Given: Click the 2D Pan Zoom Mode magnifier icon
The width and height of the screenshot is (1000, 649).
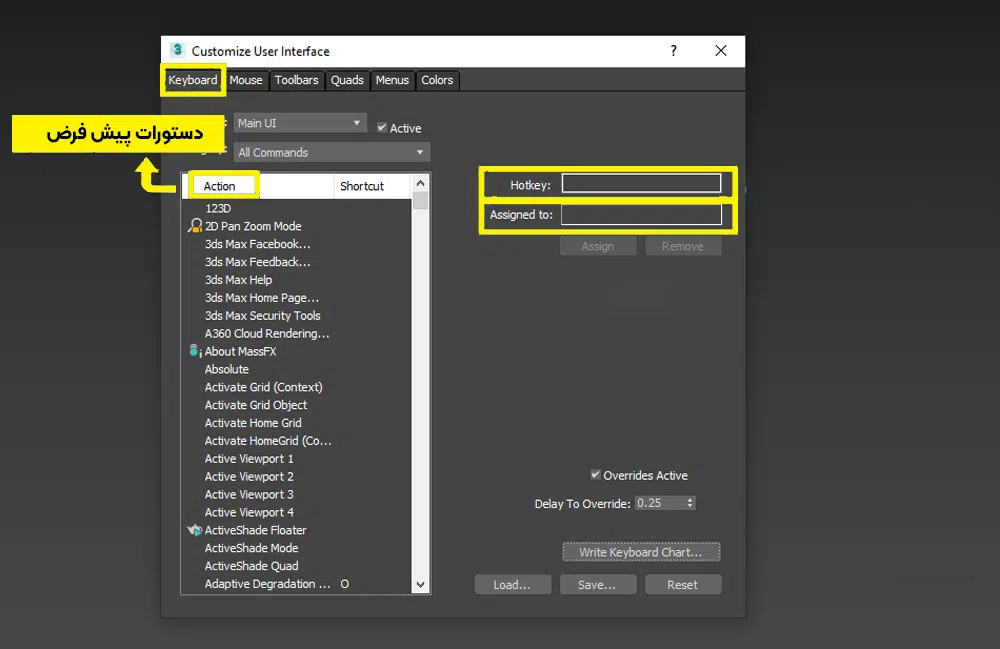Looking at the screenshot, I should (195, 227).
